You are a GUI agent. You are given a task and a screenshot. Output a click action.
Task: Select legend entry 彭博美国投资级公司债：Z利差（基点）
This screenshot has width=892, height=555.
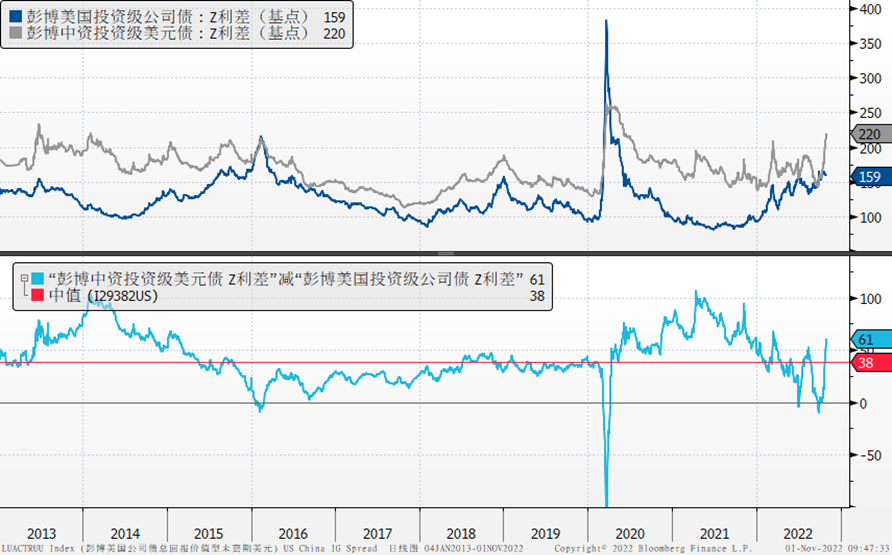(168, 17)
